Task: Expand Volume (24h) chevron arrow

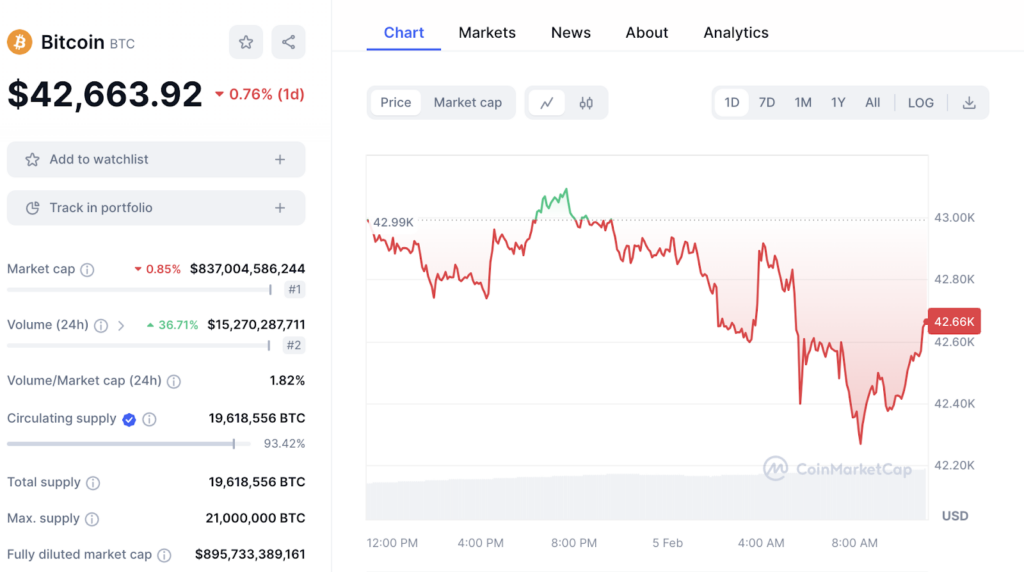Action: coord(121,325)
